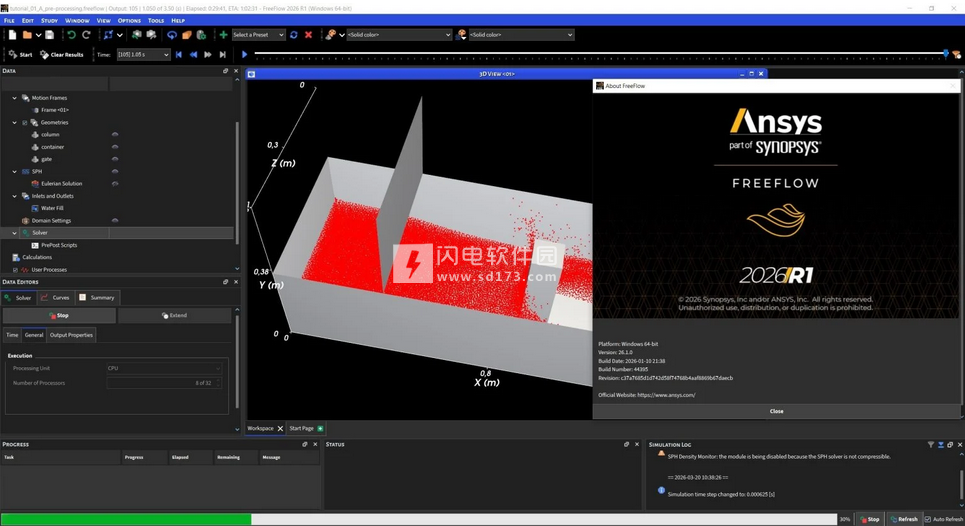Click the animation timeline slider track
The height and width of the screenshot is (526, 965).
tap(600, 54)
